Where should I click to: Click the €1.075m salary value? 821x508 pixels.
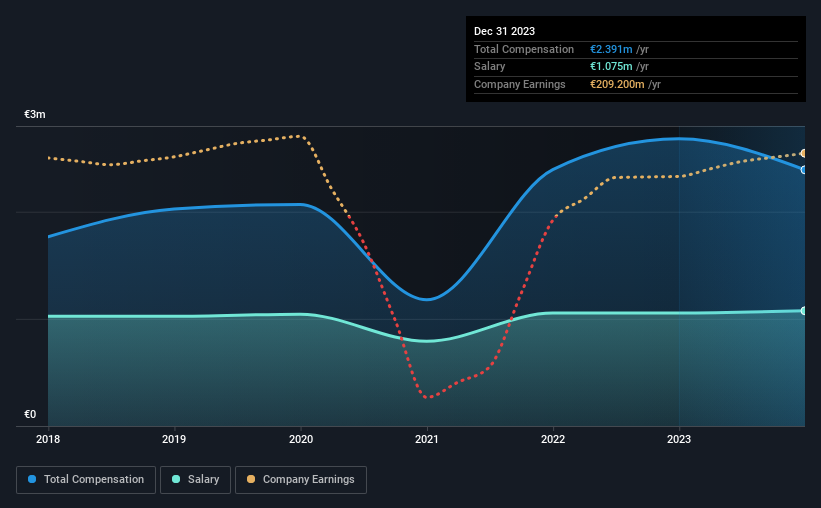click(x=611, y=67)
